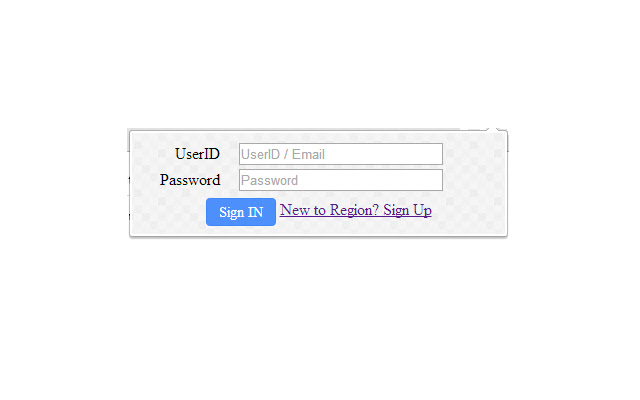
Task: Activate the Sign IN control
Action: tap(241, 212)
